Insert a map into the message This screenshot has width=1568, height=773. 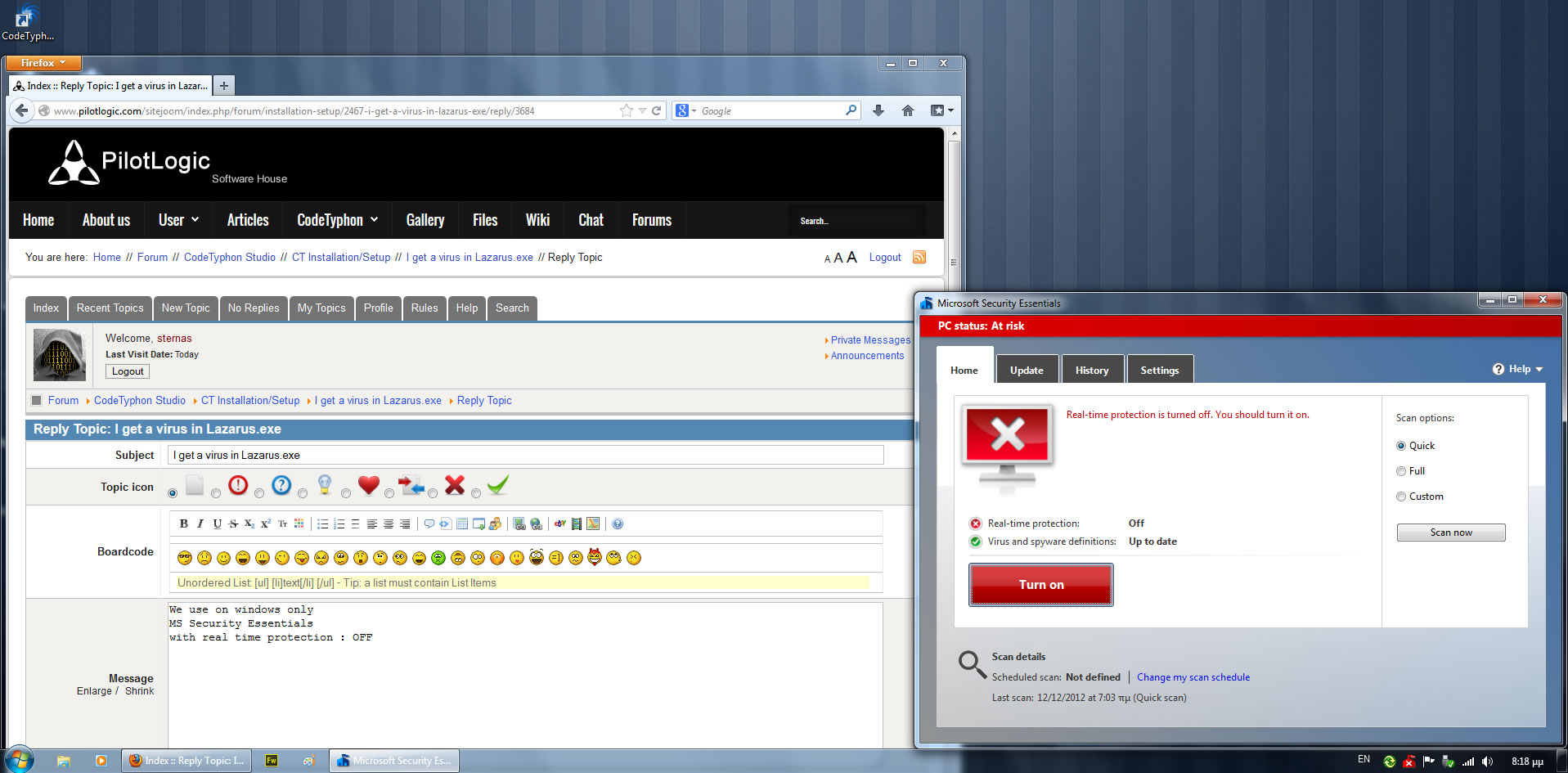tap(593, 524)
